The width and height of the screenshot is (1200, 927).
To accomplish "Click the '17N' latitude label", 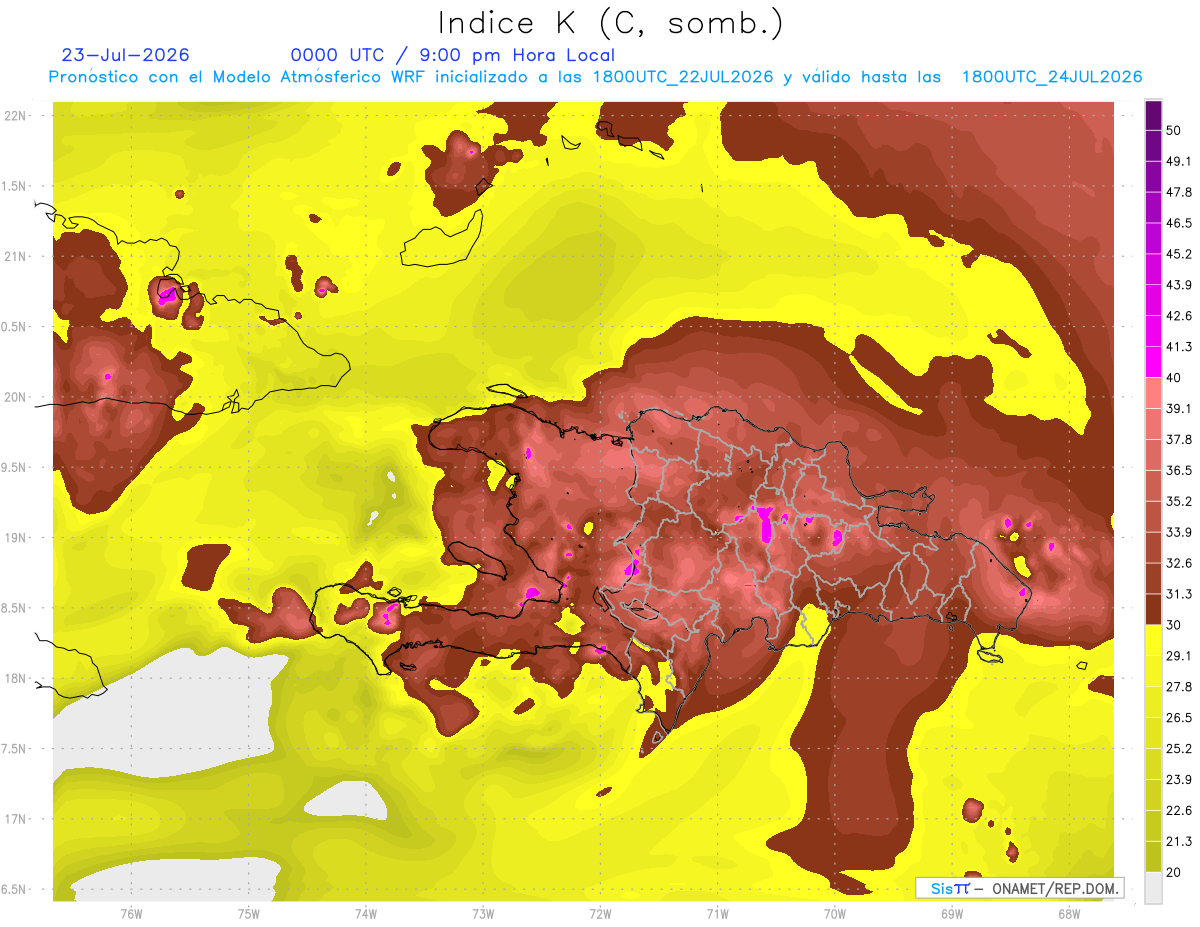I will 16,819.
